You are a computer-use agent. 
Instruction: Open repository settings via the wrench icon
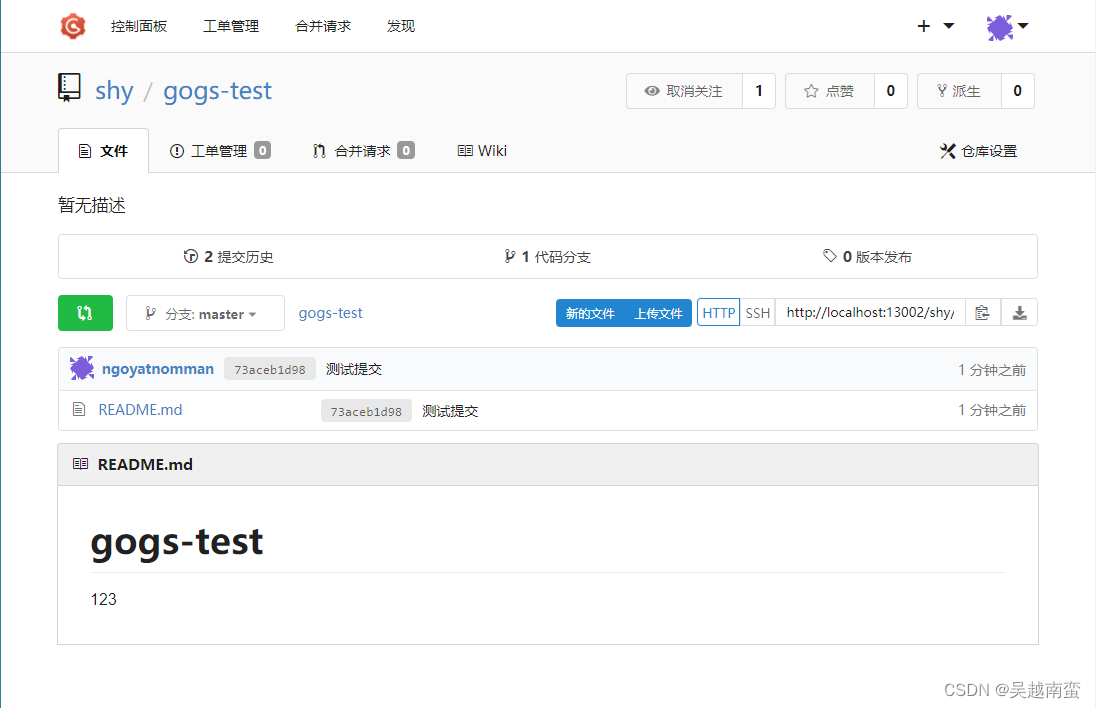pos(948,151)
